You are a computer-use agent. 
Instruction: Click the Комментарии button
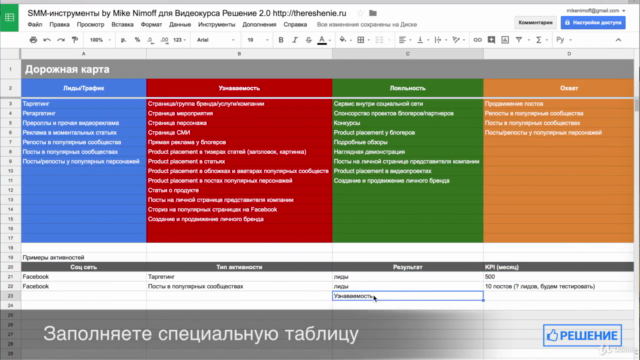coord(535,22)
